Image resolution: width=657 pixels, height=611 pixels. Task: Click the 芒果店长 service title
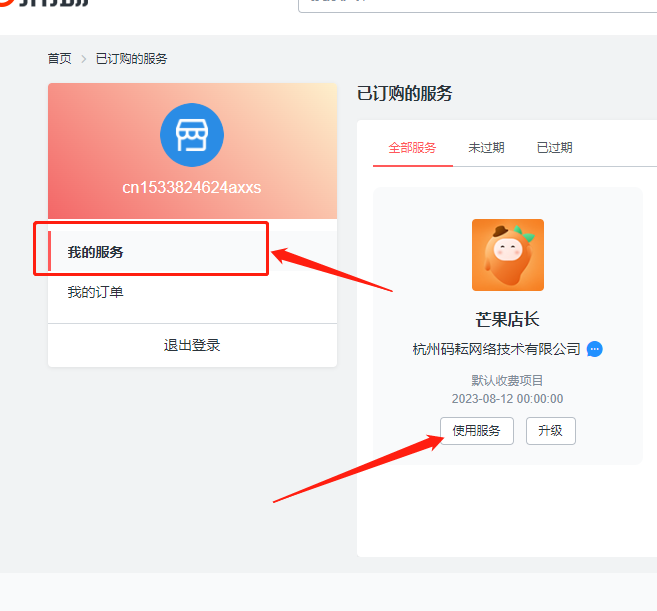(507, 320)
